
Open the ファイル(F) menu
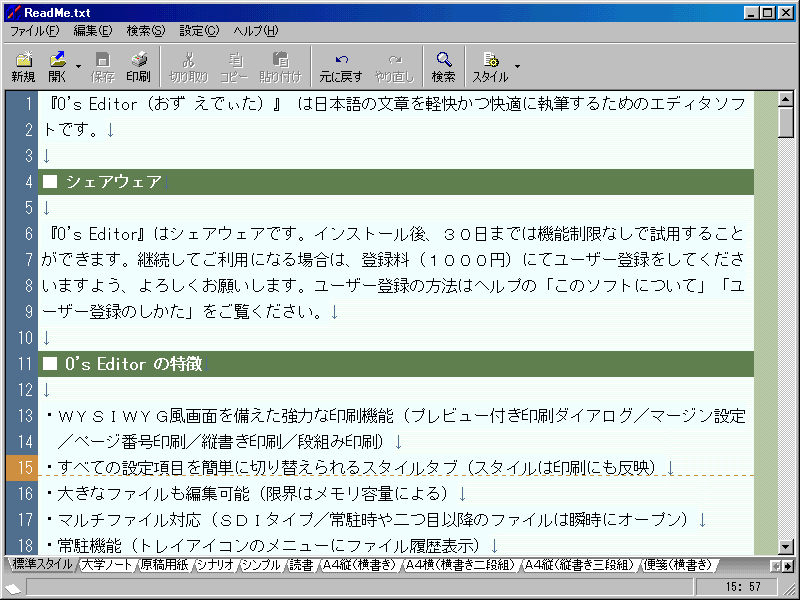click(x=35, y=31)
